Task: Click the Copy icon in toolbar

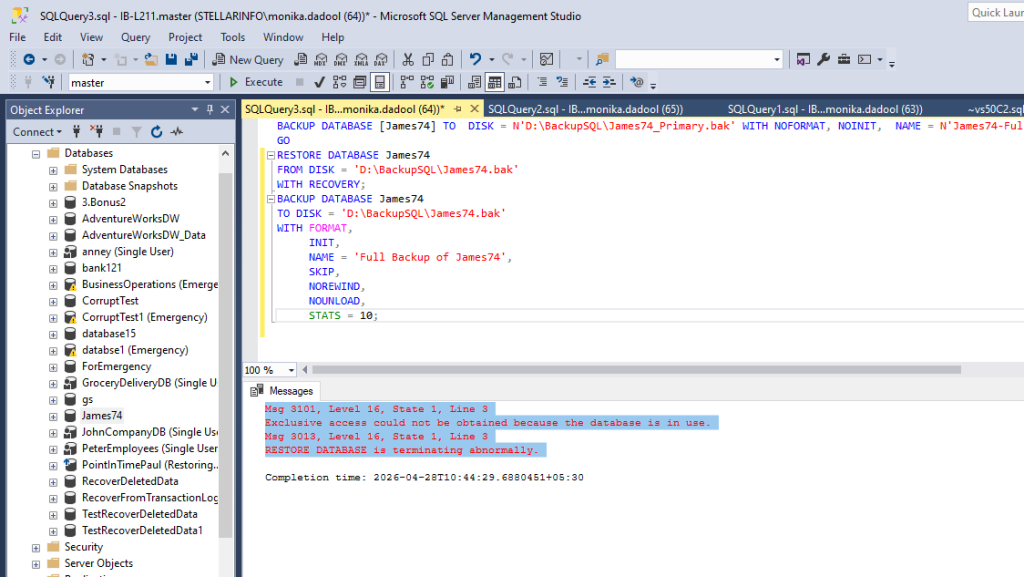Action: pos(428,59)
